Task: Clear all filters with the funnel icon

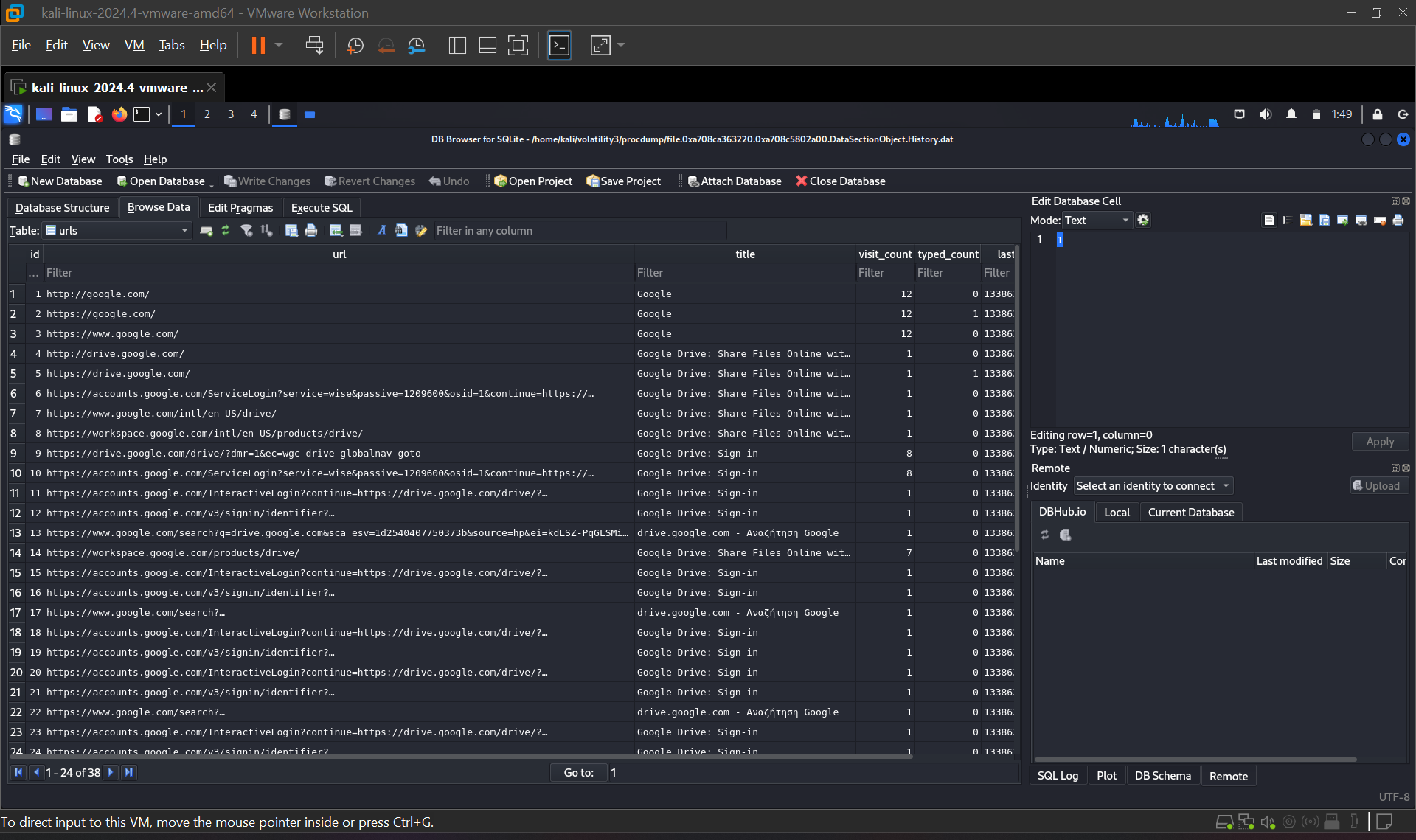Action: pyautogui.click(x=247, y=231)
